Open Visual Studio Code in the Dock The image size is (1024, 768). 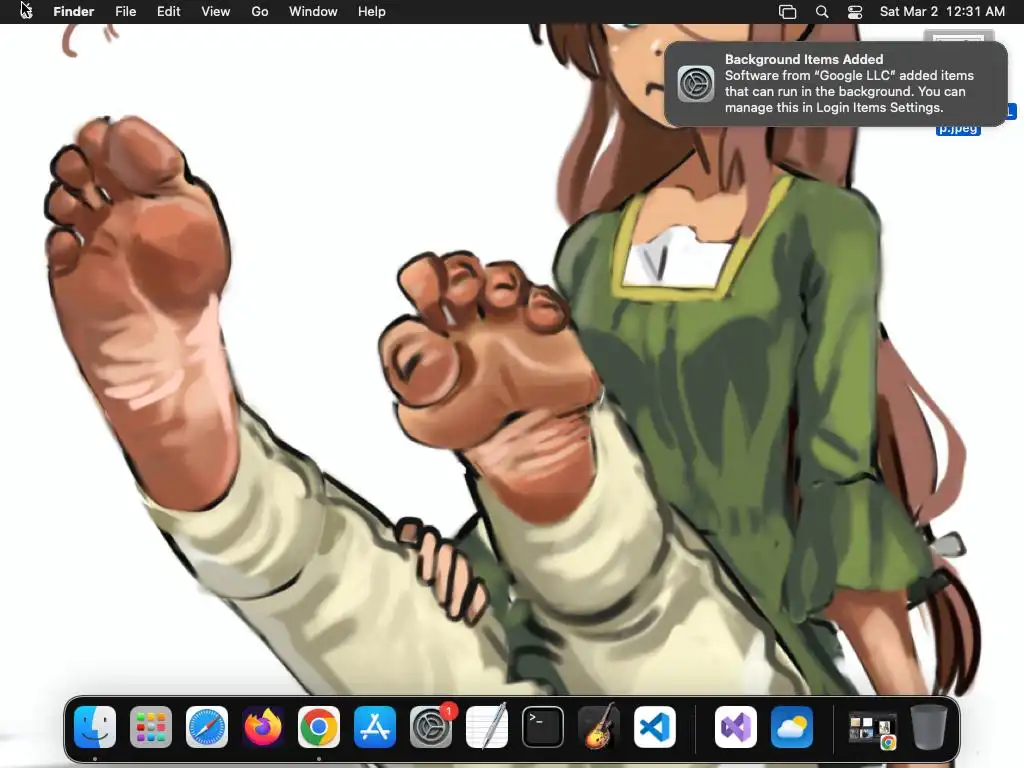(654, 727)
